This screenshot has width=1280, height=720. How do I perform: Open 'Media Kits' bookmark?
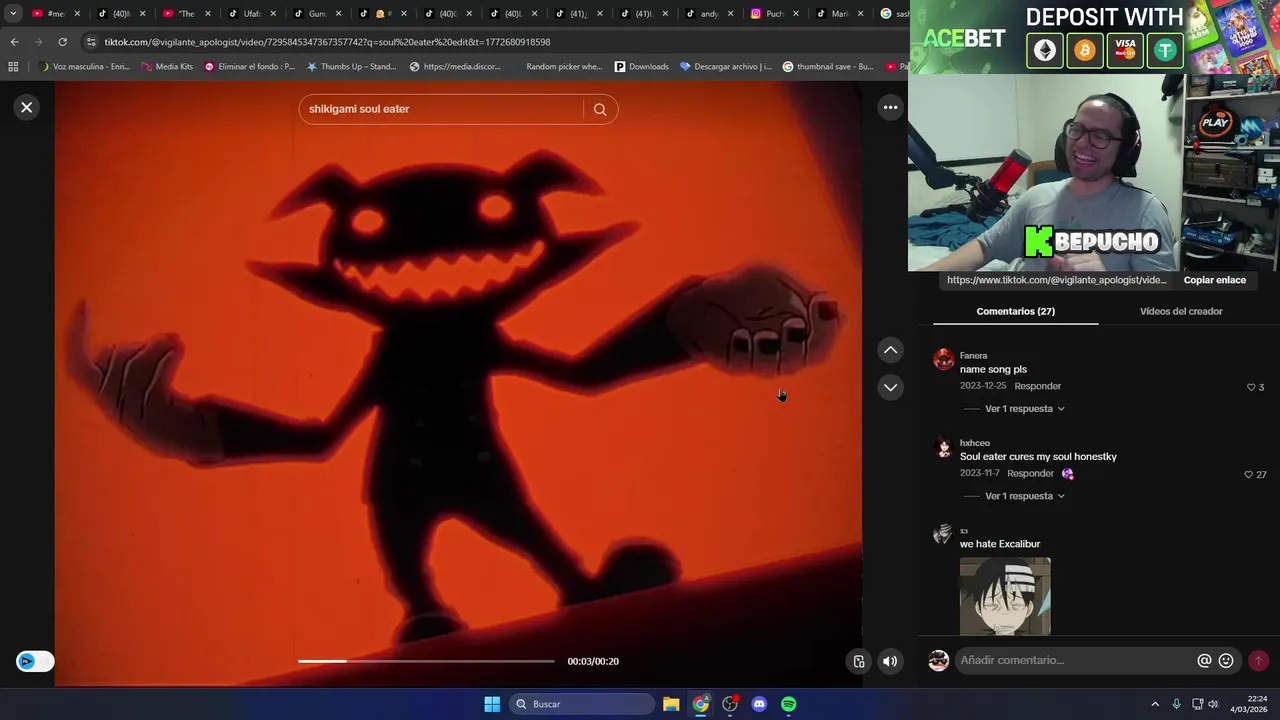(x=166, y=67)
